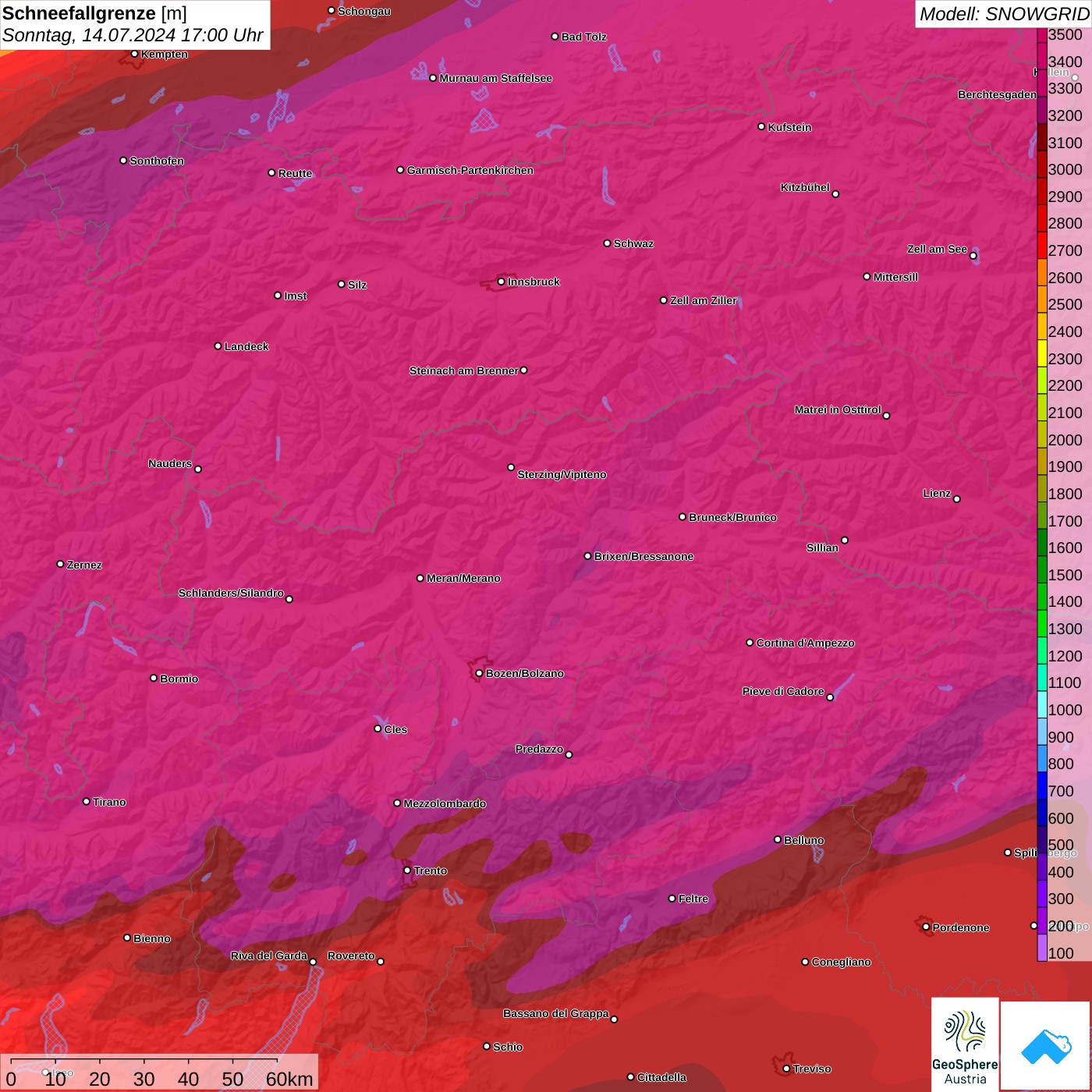Click the Cortina d'Ampezzo label
The height and width of the screenshot is (1092, 1092).
(805, 643)
